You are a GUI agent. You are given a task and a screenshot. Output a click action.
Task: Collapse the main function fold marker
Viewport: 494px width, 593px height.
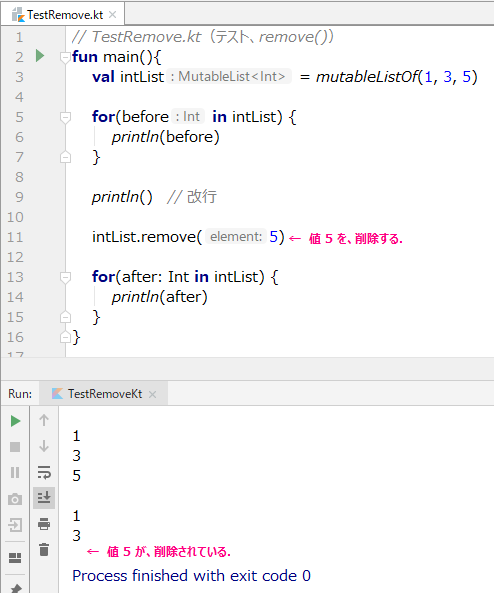(x=65, y=57)
